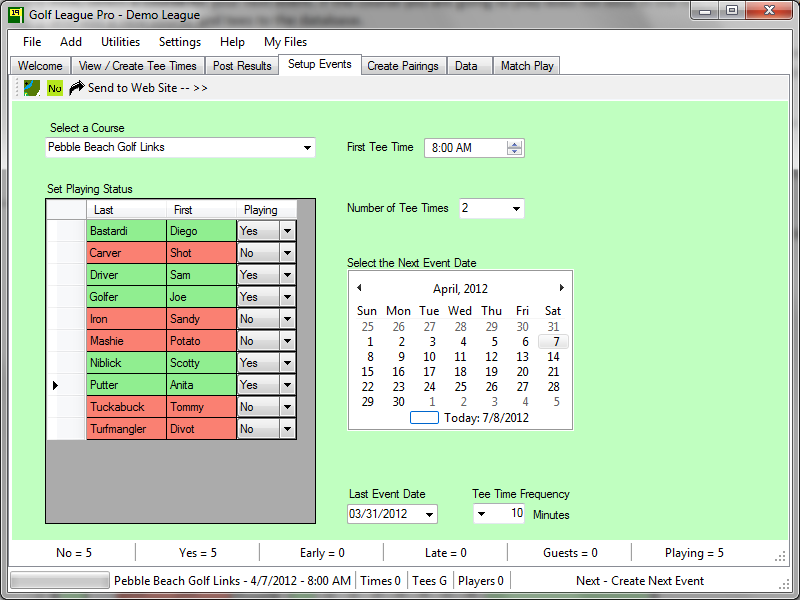Open the Last Event Date picker dropdown

tap(430, 514)
